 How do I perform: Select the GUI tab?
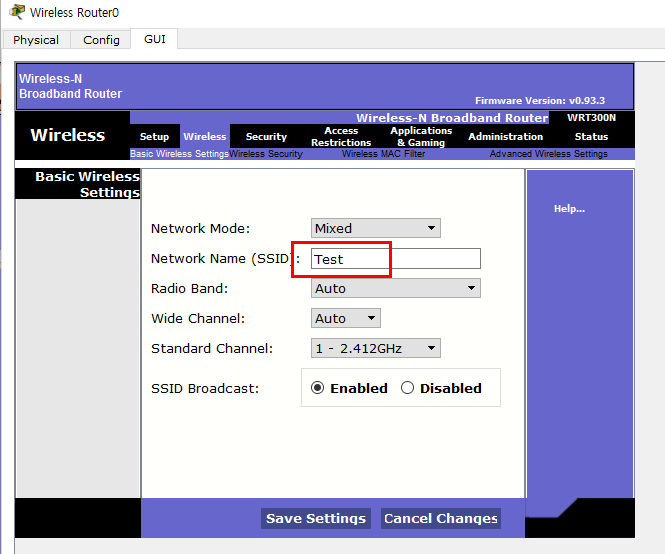(x=155, y=39)
